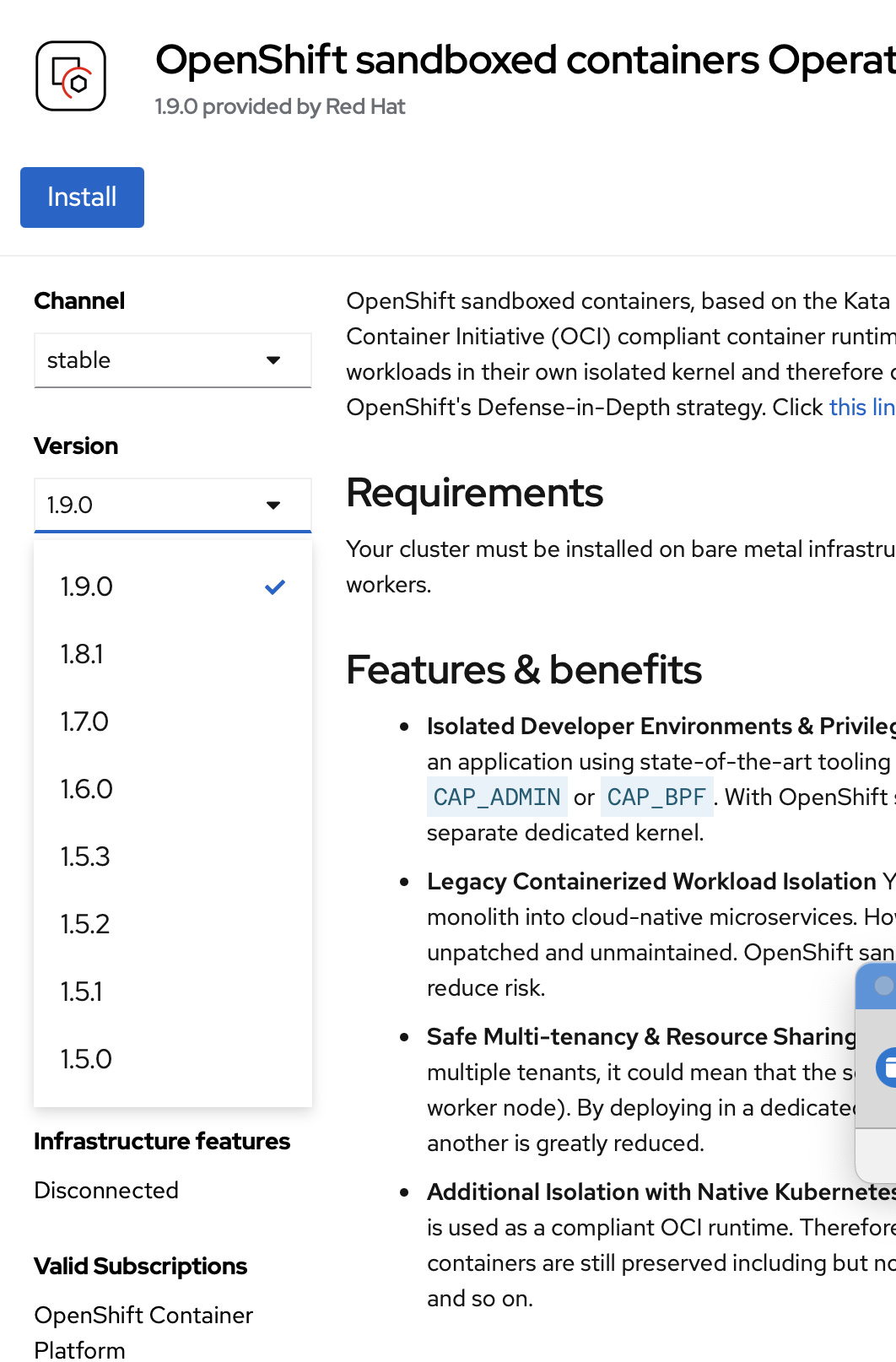
Task: Click the CAP_BPF code label
Action: click(x=656, y=797)
